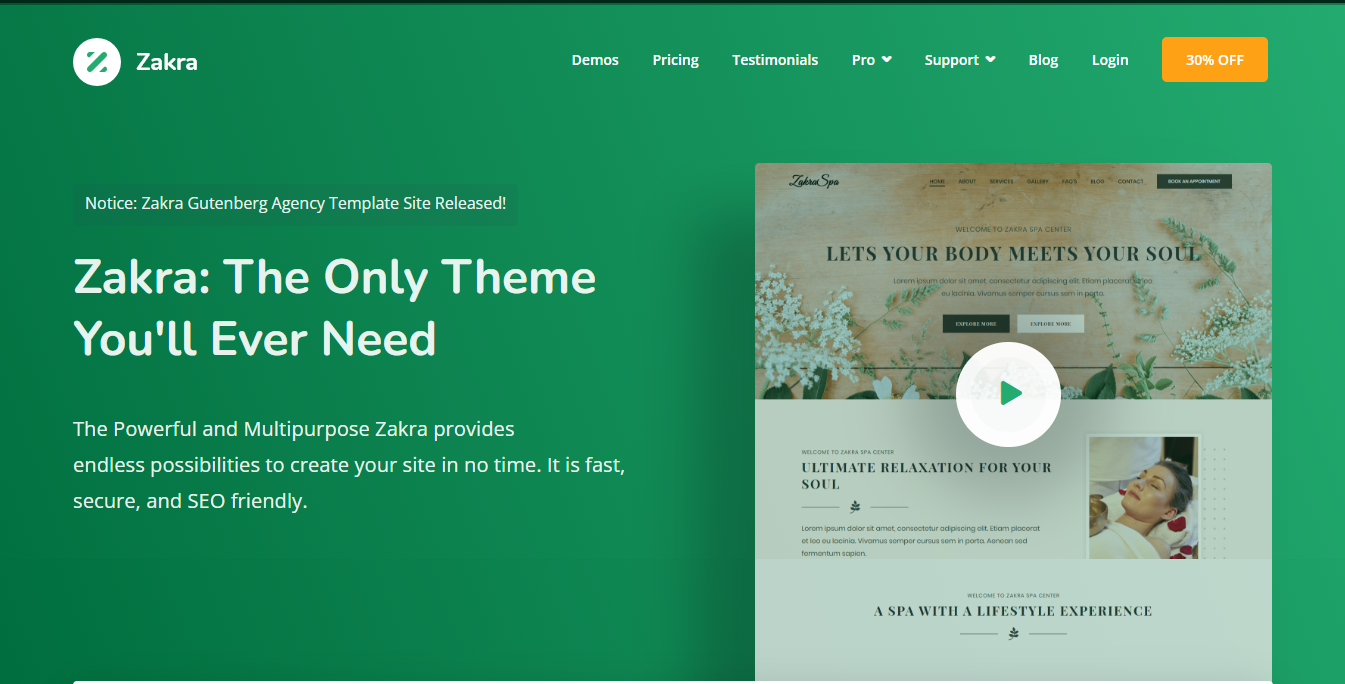1345x684 pixels.
Task: Open the Pricing page link
Action: 676,60
